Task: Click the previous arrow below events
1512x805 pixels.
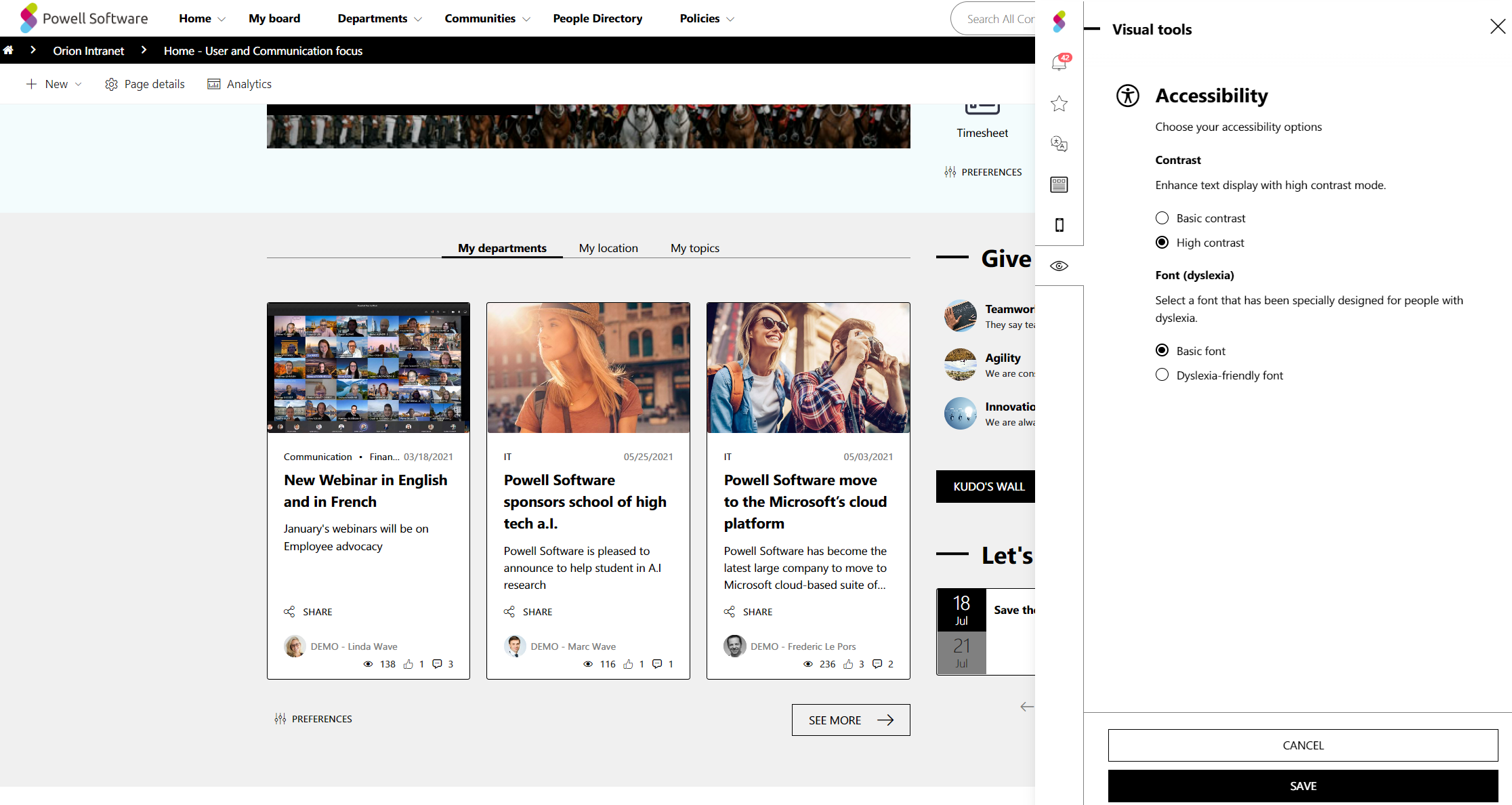Action: [x=1027, y=707]
